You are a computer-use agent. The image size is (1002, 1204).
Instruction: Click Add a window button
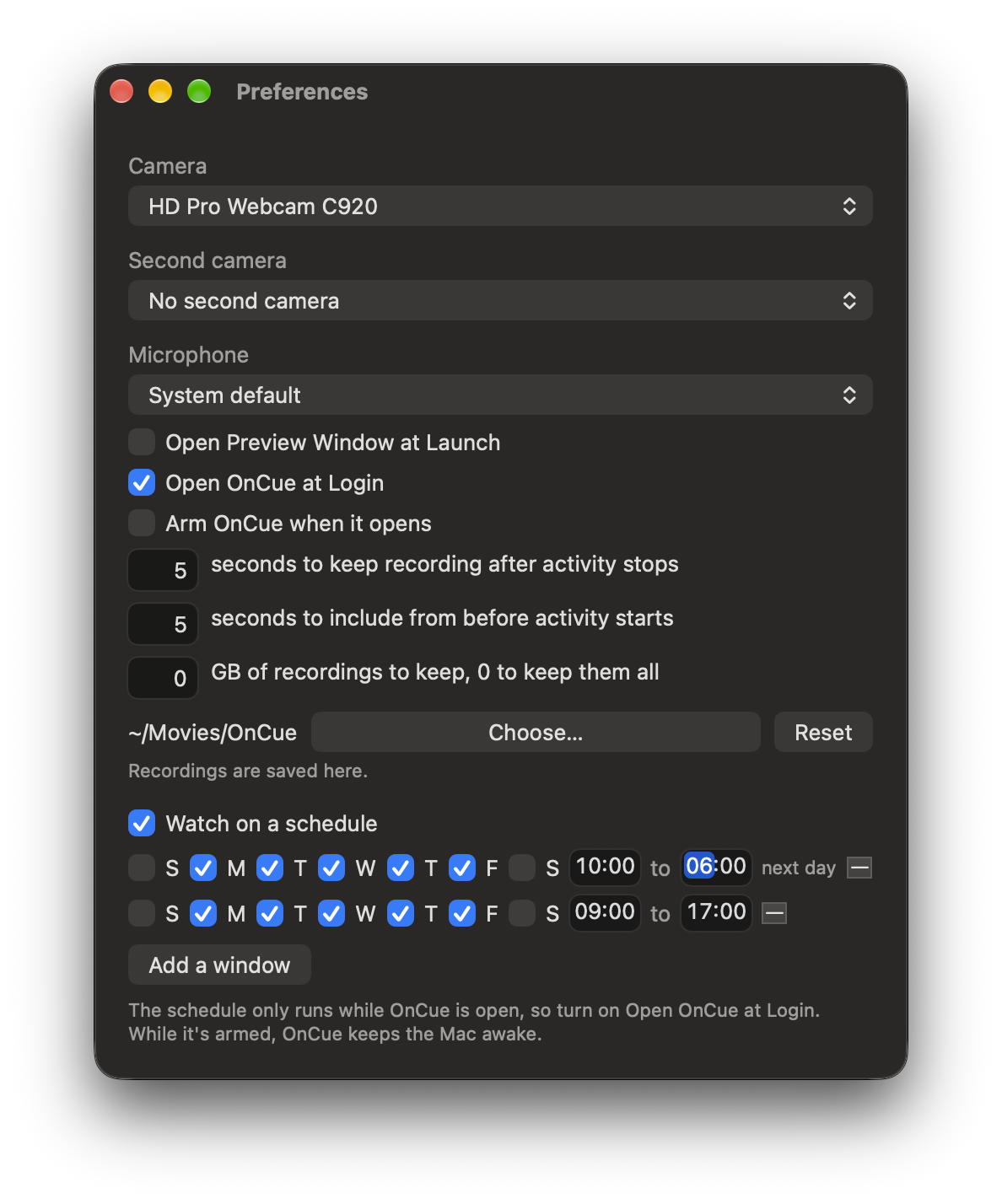[219, 965]
